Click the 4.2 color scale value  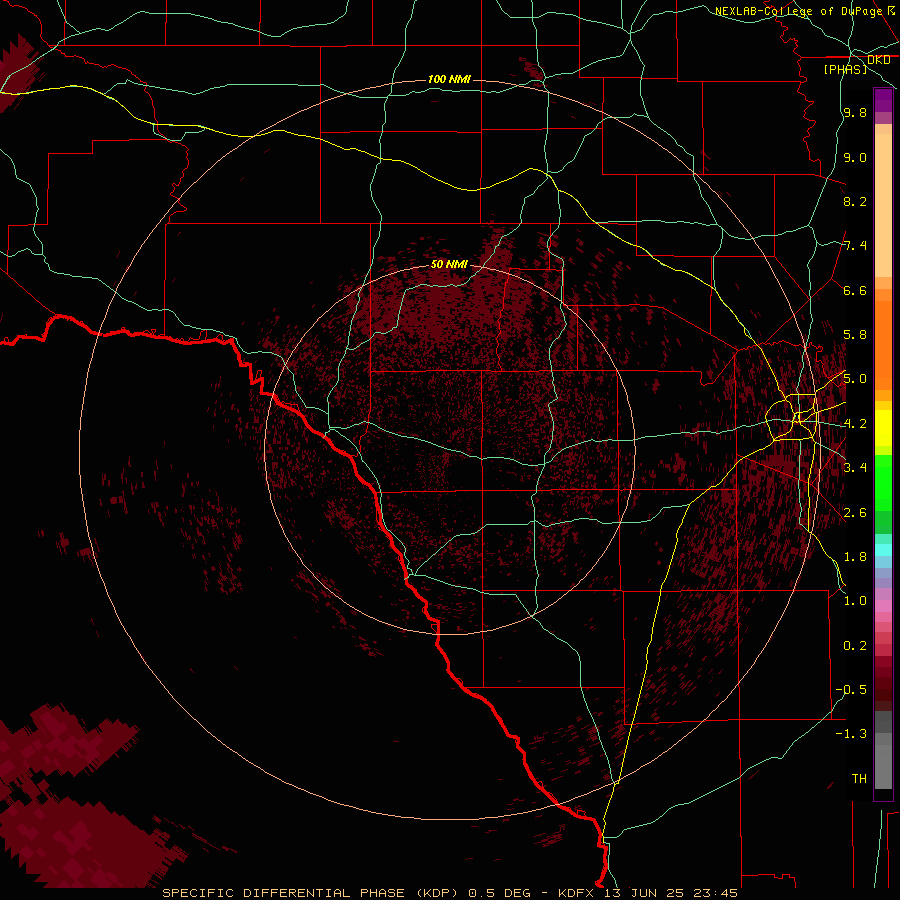coord(855,424)
